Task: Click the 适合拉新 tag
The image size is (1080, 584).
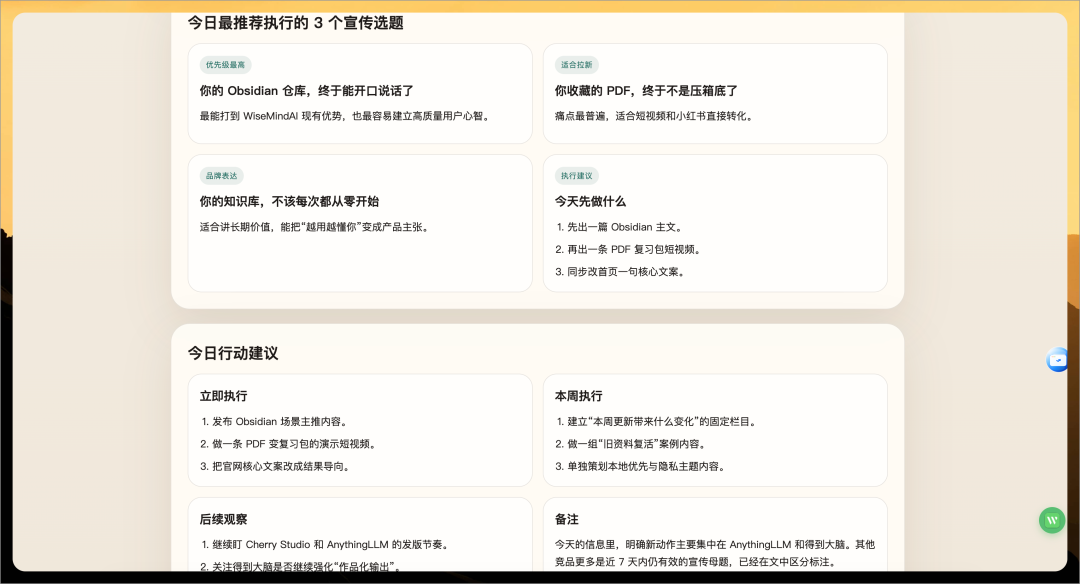Action: (577, 65)
